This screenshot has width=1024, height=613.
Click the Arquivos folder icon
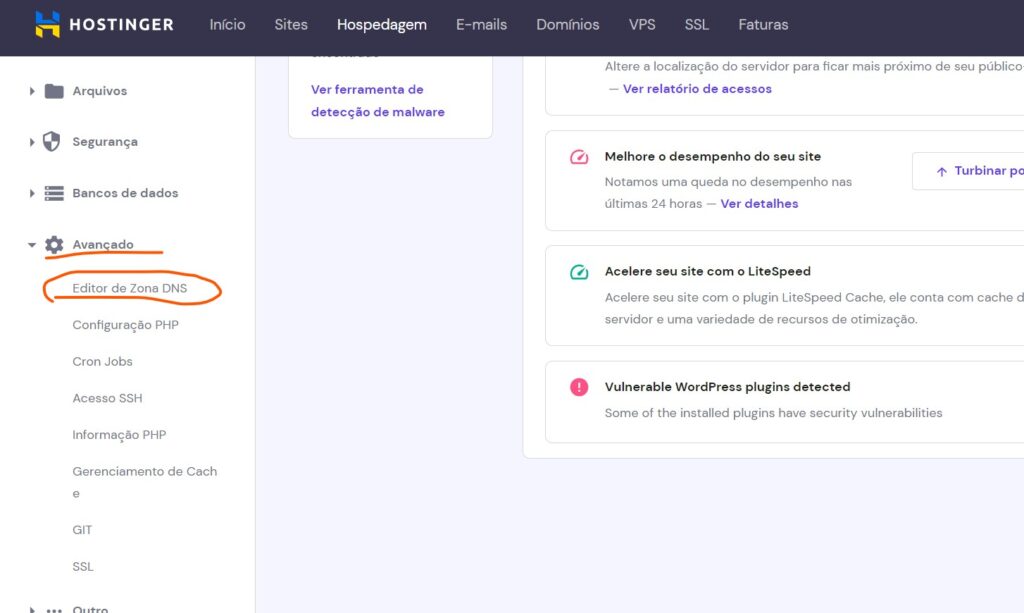tap(54, 91)
